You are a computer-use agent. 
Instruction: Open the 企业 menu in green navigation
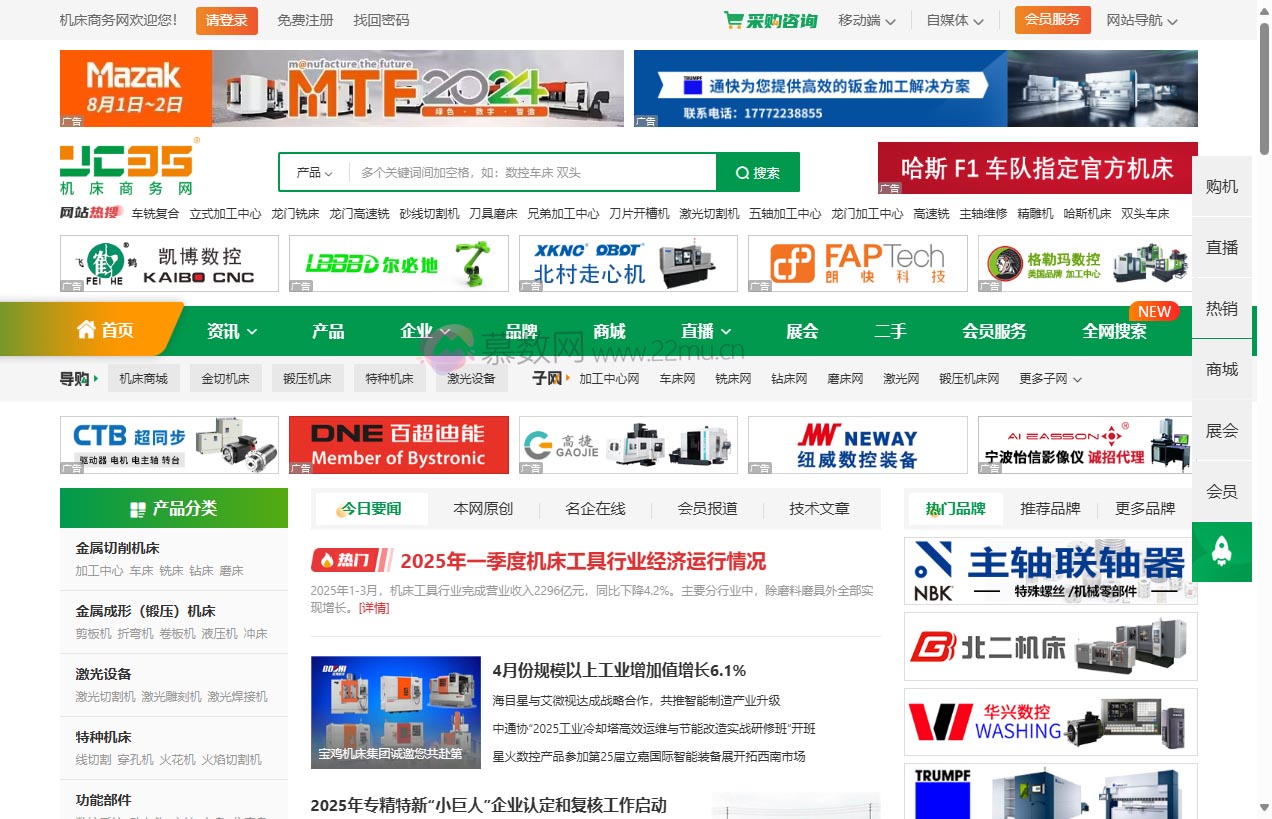click(x=418, y=330)
